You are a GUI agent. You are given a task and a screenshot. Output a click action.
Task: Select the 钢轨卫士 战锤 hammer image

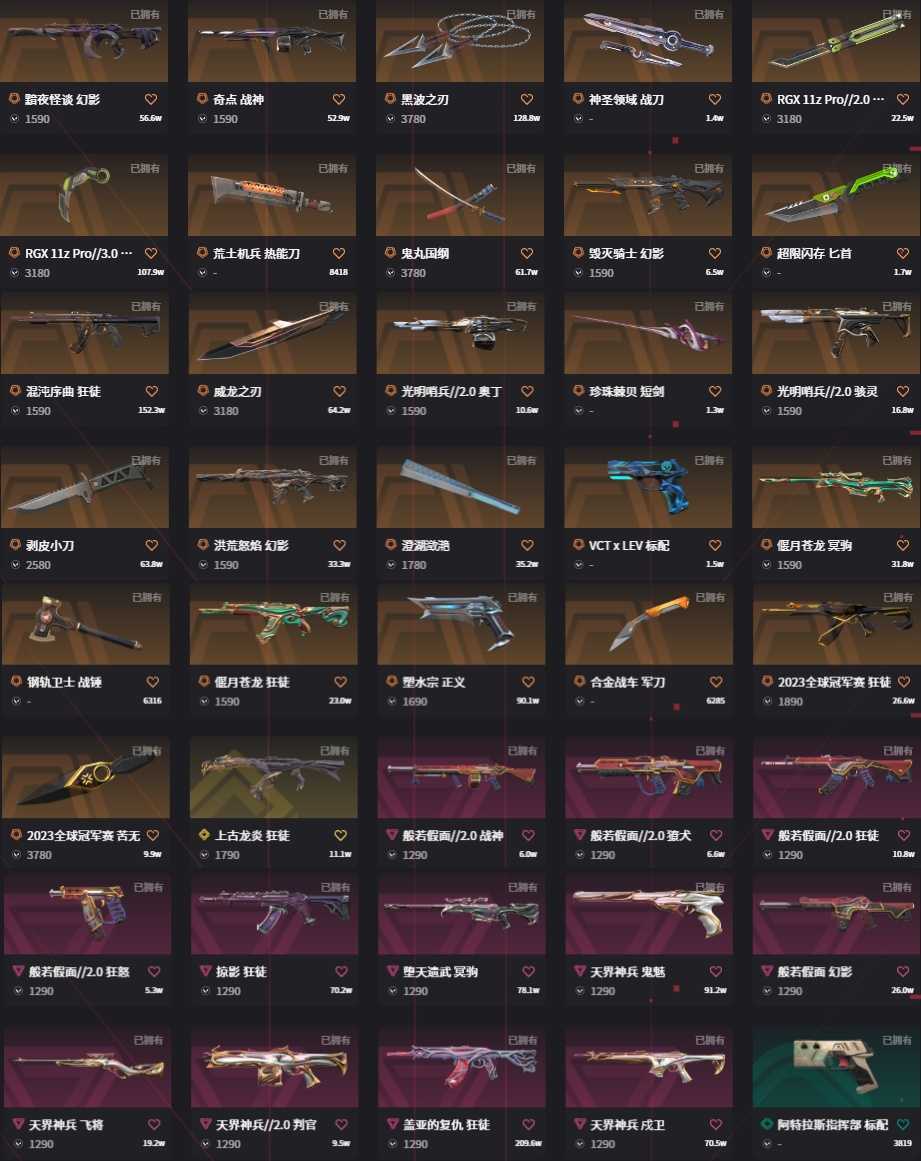pos(85,623)
